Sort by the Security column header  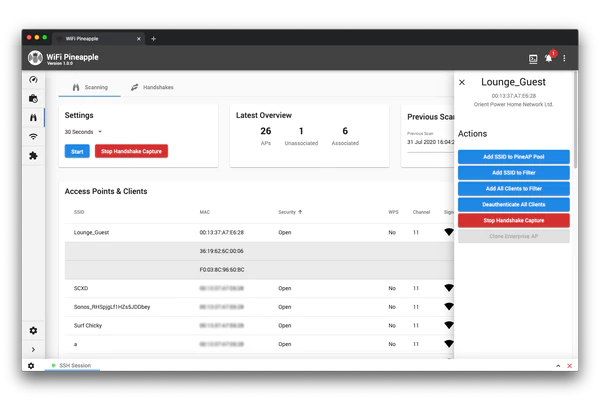[290, 212]
